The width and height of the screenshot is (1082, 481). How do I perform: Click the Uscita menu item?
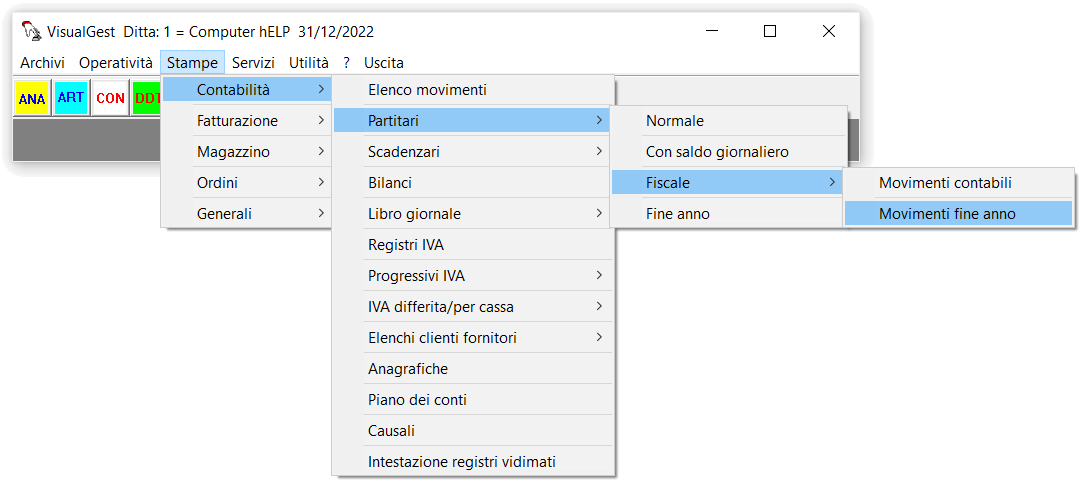coord(384,63)
